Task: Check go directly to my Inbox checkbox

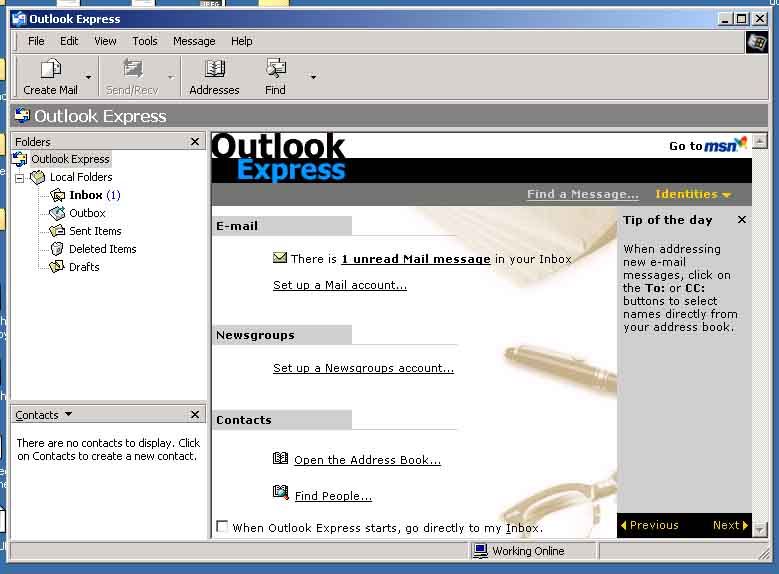Action: coord(222,526)
